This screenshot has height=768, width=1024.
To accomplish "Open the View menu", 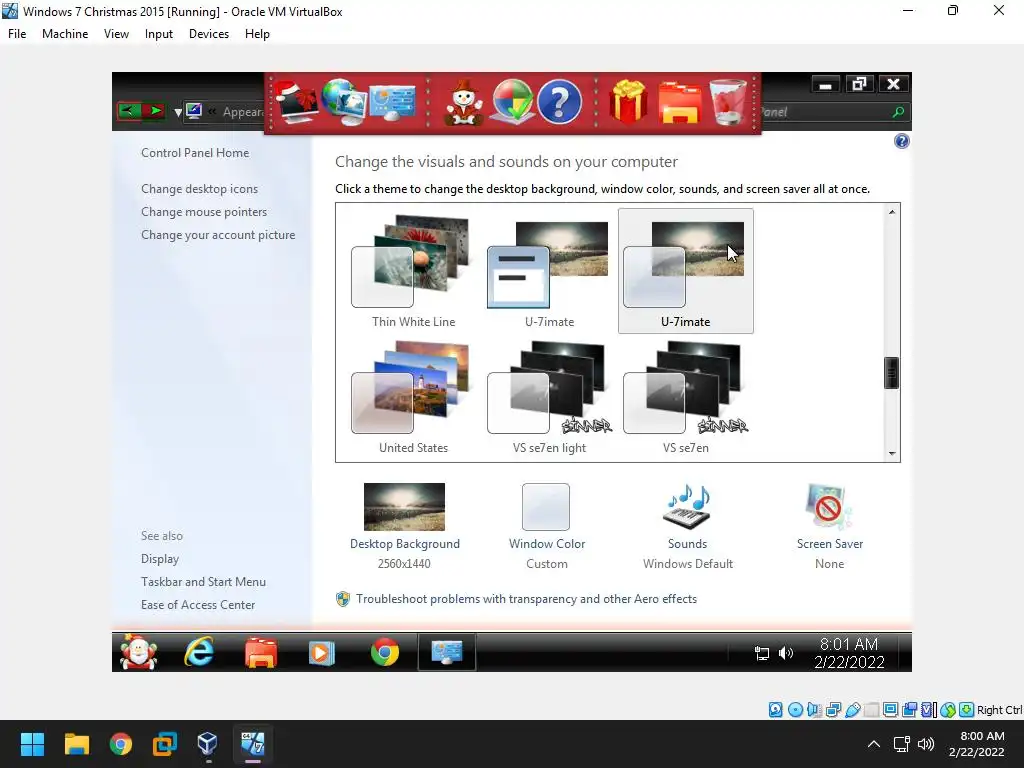I will pos(116,34).
